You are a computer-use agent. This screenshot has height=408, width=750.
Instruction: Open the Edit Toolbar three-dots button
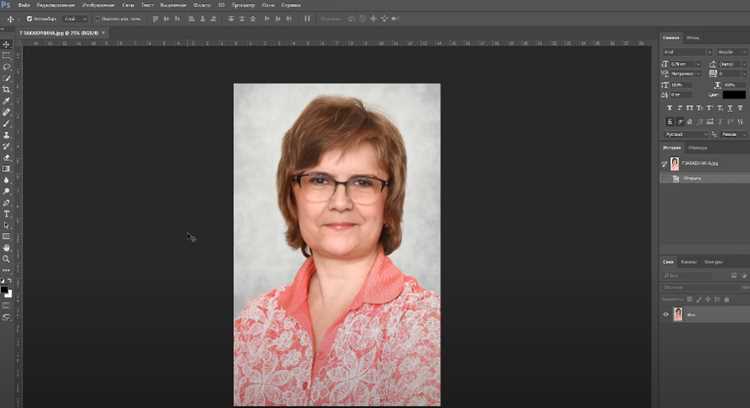tap(6, 270)
